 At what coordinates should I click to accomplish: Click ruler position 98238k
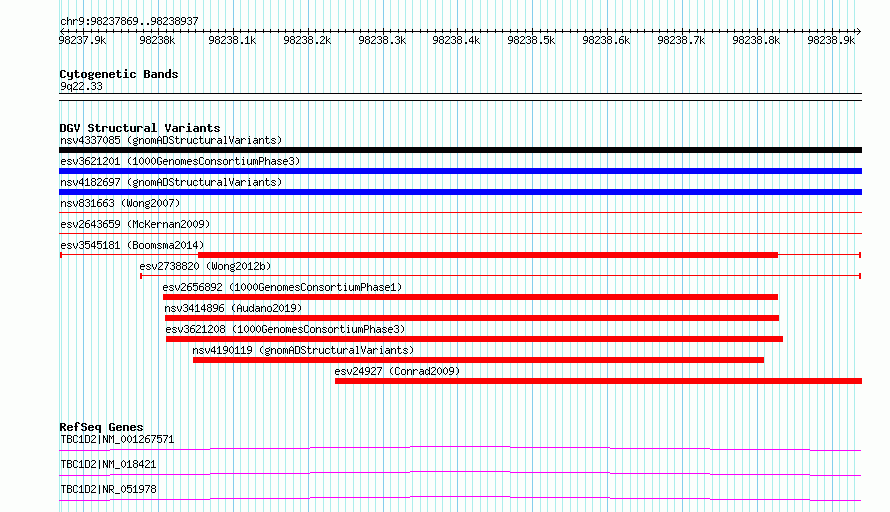tap(157, 40)
